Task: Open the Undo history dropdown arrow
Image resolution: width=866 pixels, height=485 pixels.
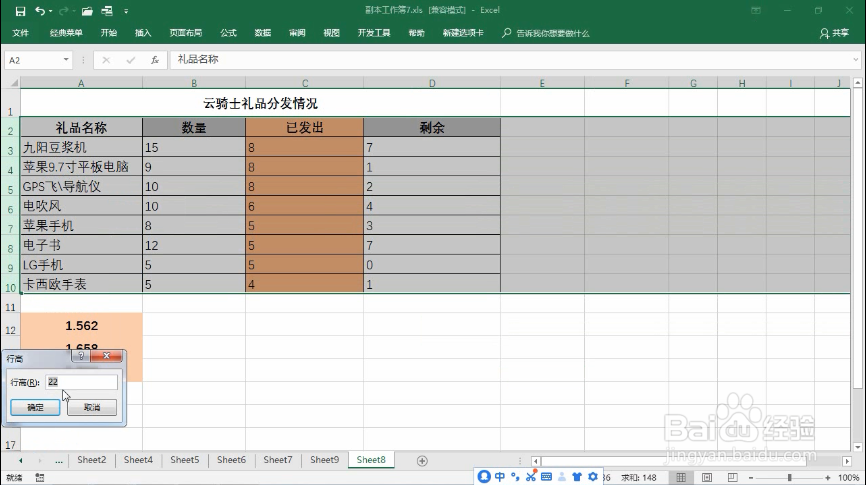Action: 50,11
